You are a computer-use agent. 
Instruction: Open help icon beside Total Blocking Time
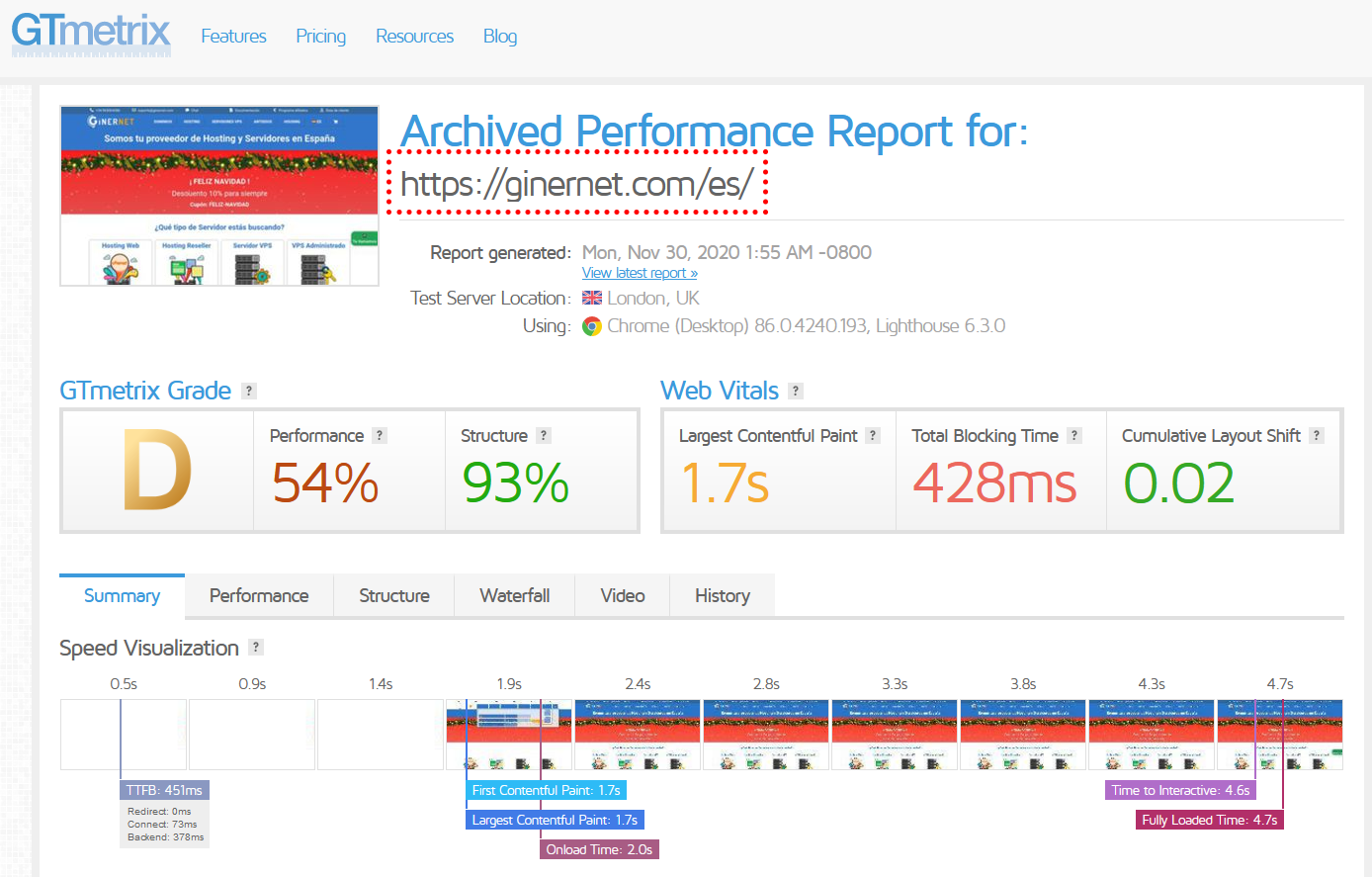click(x=1074, y=435)
